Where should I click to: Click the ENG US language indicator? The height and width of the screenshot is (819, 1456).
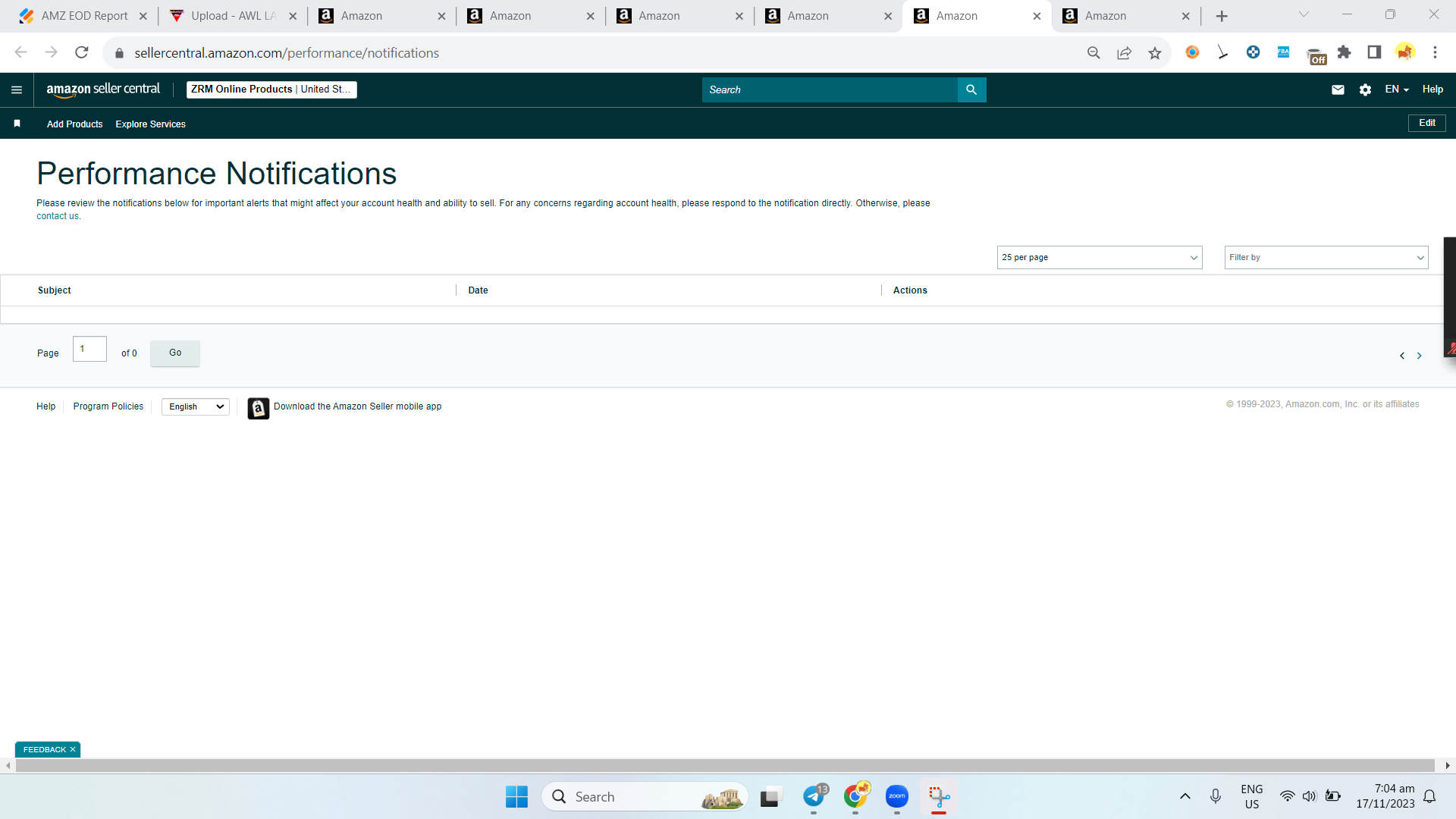tap(1252, 796)
